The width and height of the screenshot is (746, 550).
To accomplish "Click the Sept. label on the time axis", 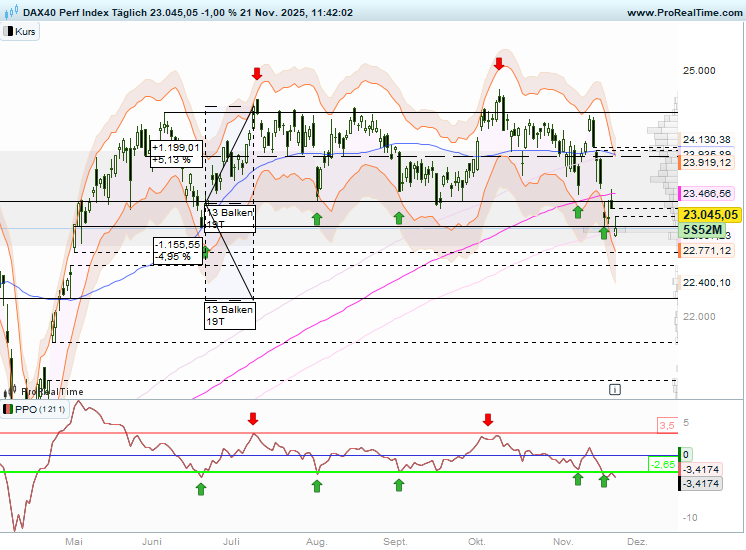I will click(x=396, y=541).
